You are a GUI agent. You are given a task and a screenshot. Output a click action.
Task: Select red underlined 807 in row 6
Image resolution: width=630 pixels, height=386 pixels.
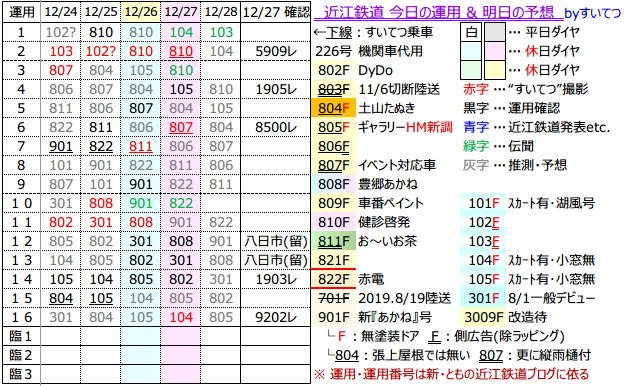pyautogui.click(x=181, y=127)
